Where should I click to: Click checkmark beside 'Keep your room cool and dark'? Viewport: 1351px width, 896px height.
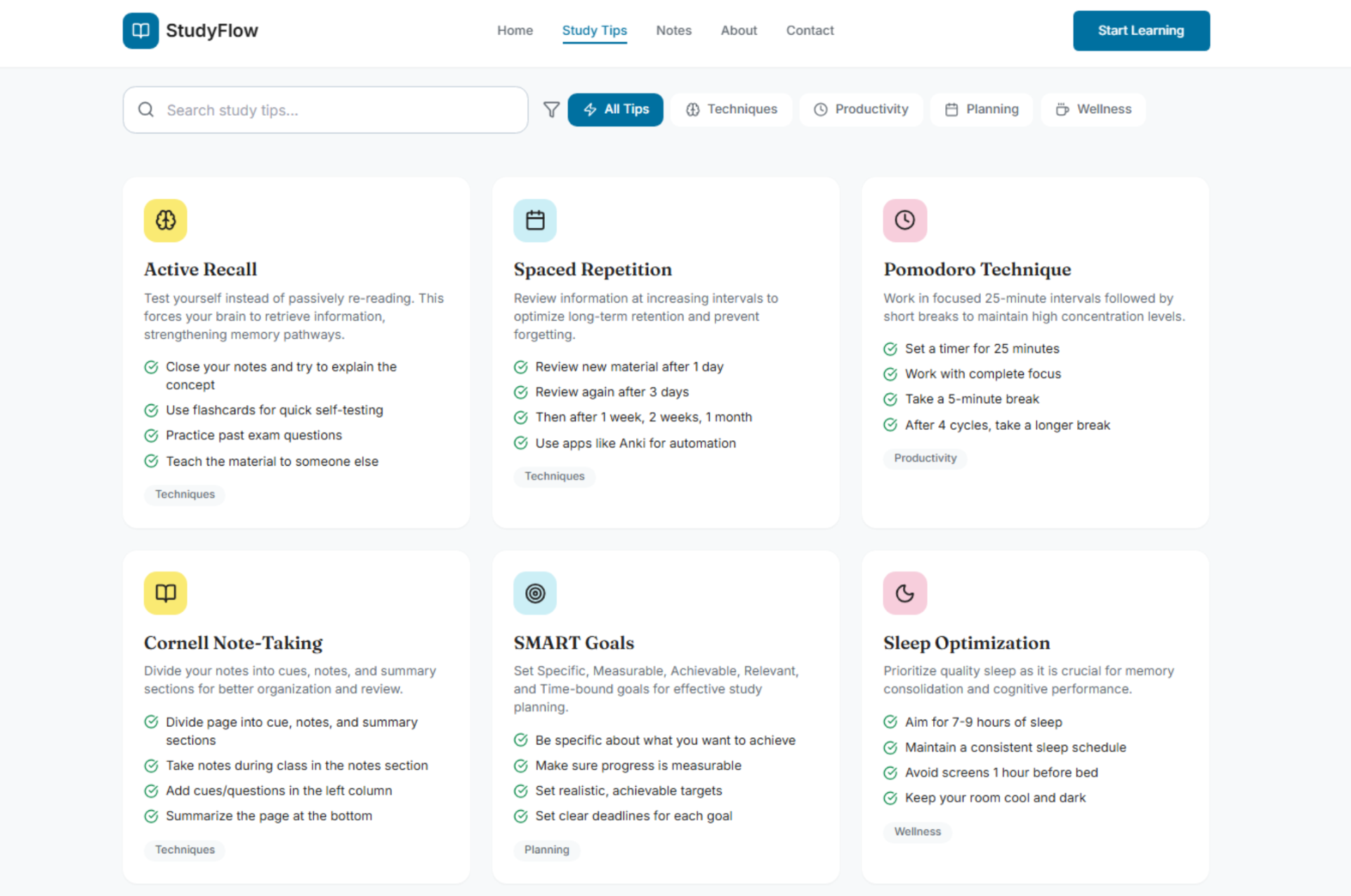pyautogui.click(x=890, y=798)
